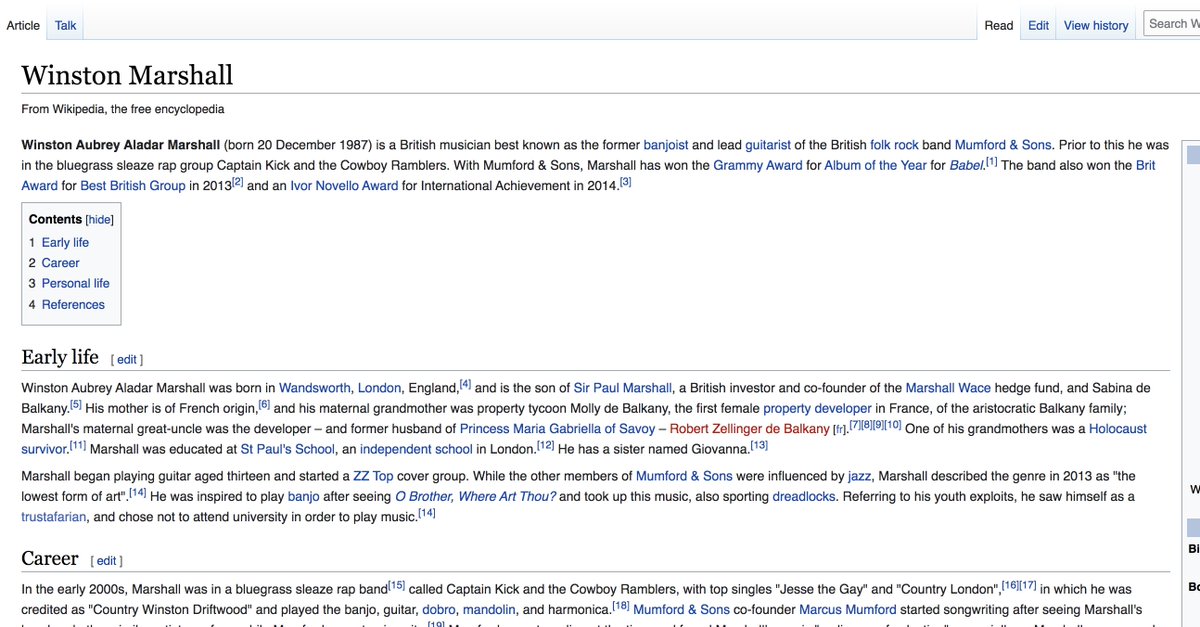1200x627 pixels.
Task: Open the banjoist link
Action: pyautogui.click(x=666, y=145)
